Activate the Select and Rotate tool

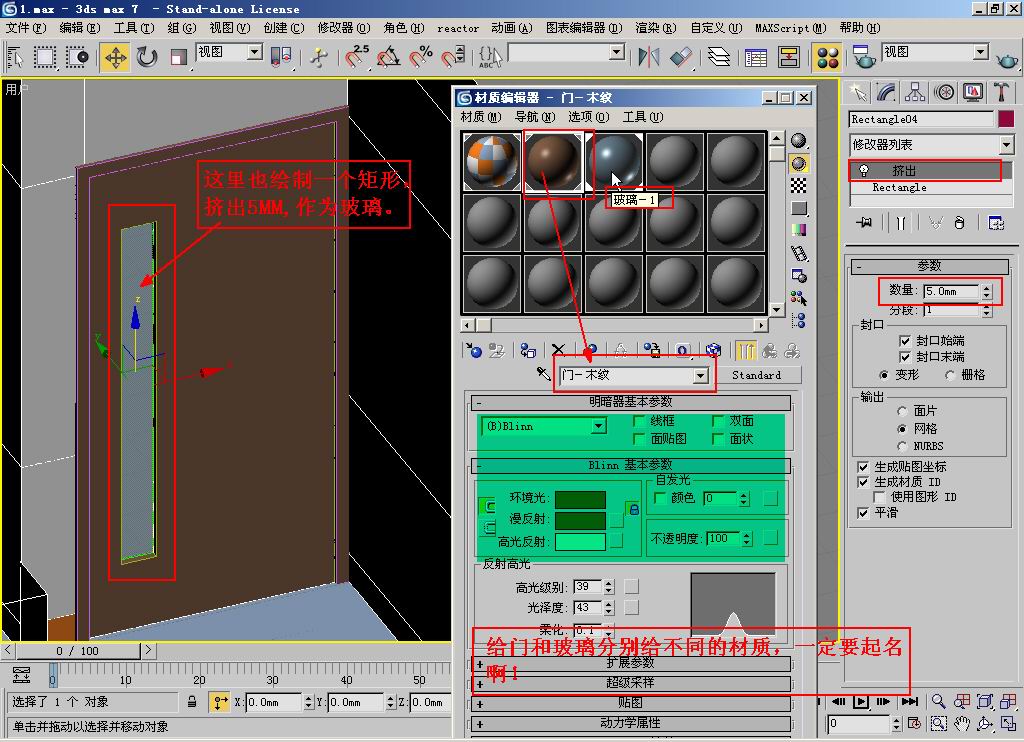[x=147, y=57]
